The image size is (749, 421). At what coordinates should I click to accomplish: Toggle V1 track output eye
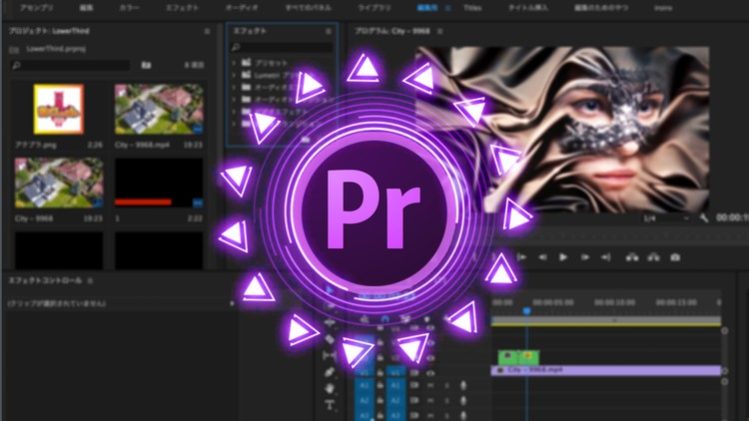431,373
